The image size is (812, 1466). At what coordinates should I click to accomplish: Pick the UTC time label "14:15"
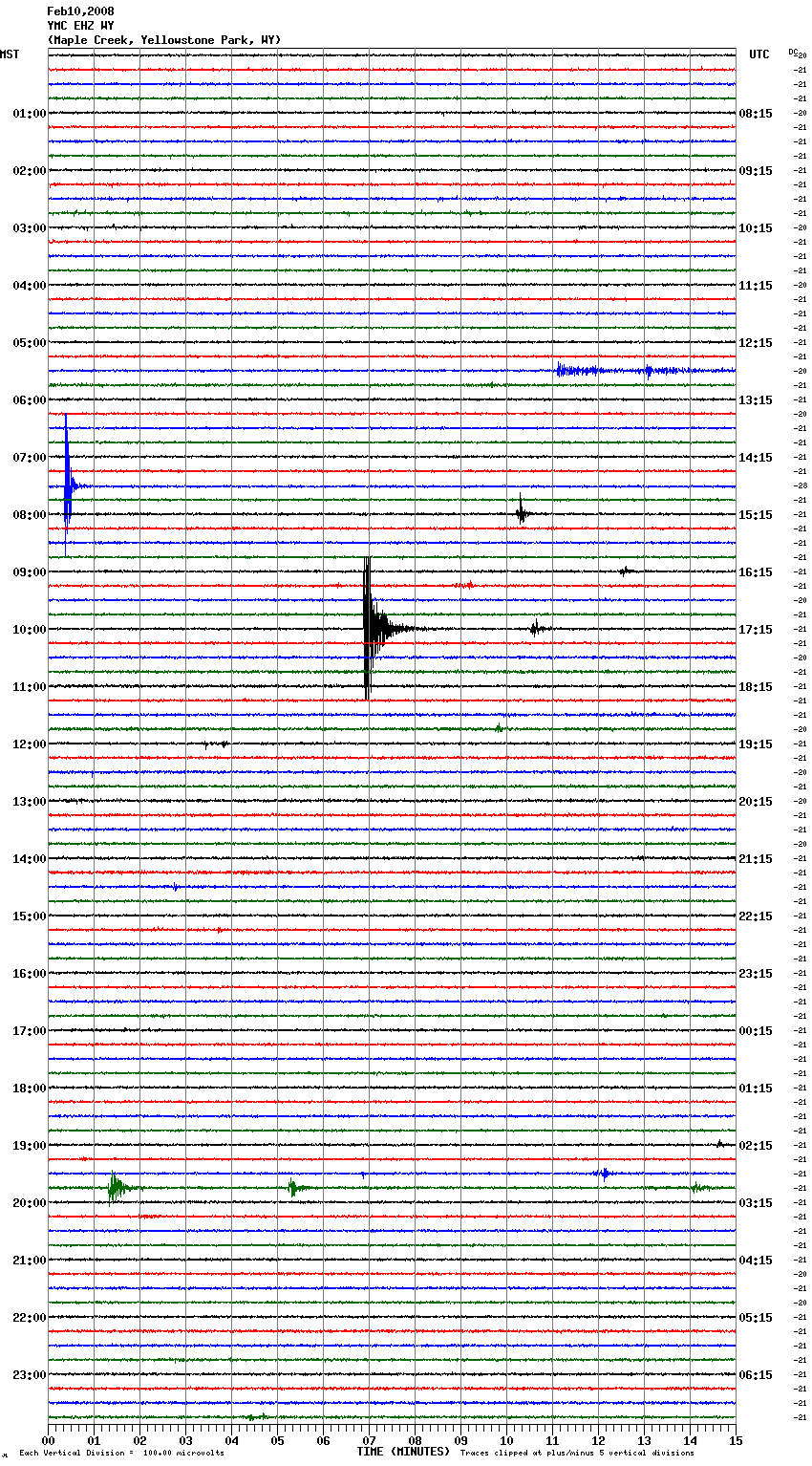[756, 458]
